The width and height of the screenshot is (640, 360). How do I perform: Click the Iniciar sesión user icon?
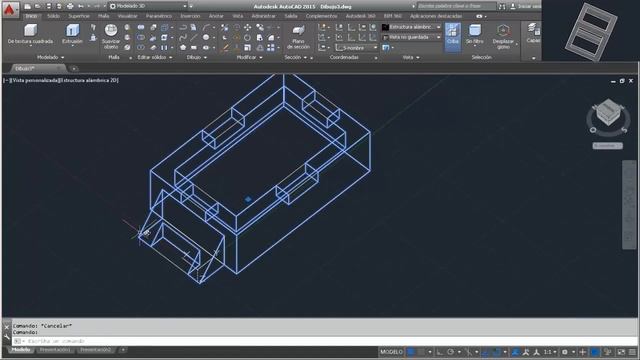click(x=513, y=7)
